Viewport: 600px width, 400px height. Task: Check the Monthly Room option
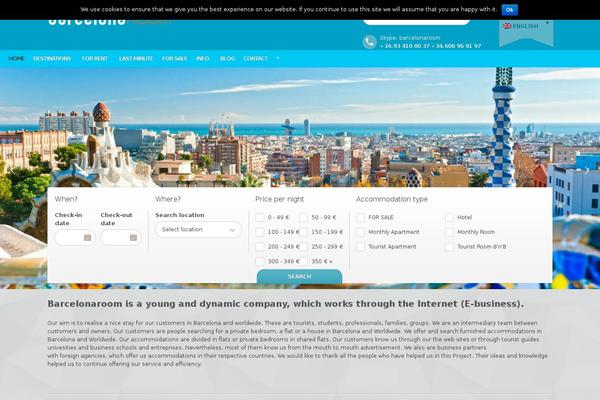coord(450,232)
